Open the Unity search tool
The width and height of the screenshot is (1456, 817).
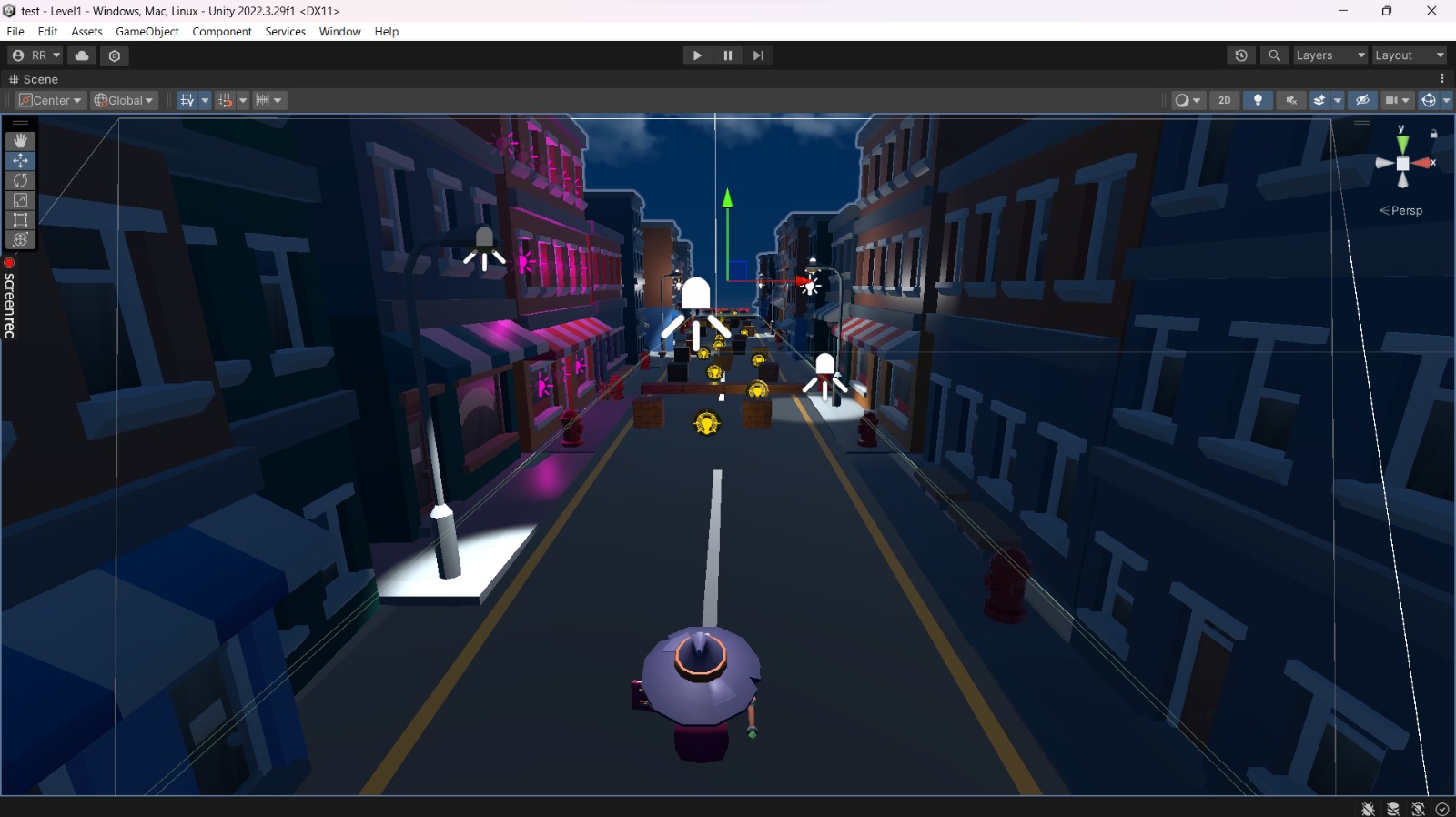tap(1274, 55)
